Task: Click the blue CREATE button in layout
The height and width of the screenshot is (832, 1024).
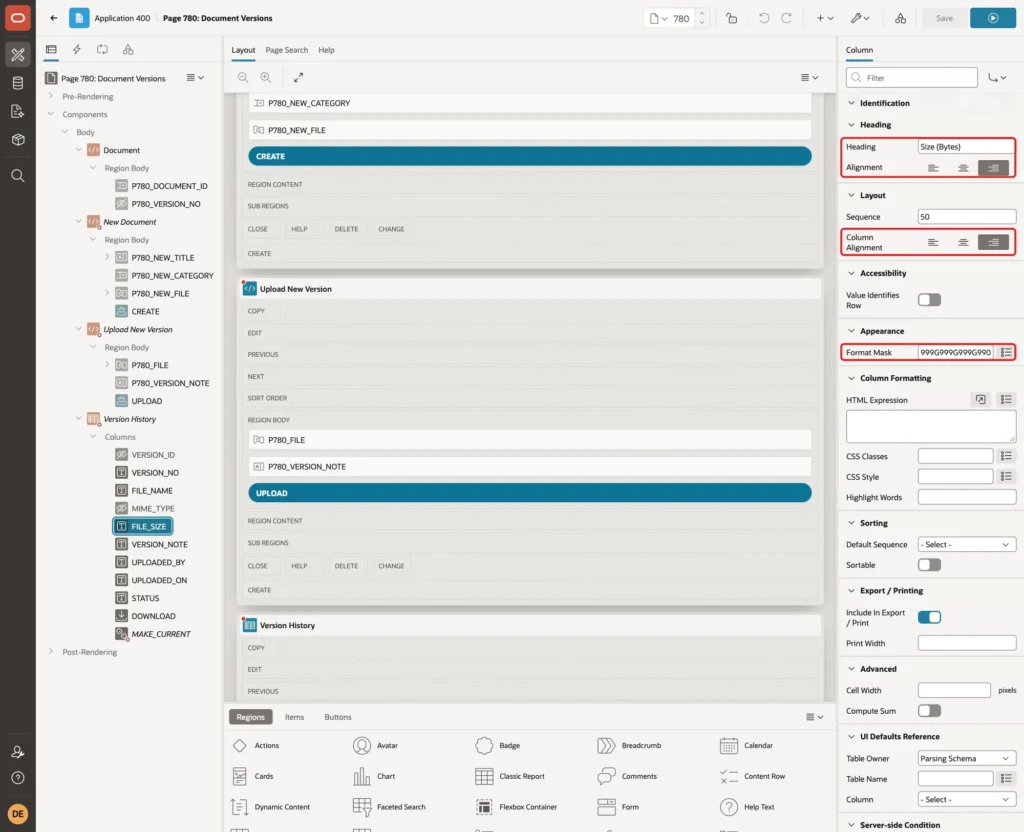Action: 530,156
